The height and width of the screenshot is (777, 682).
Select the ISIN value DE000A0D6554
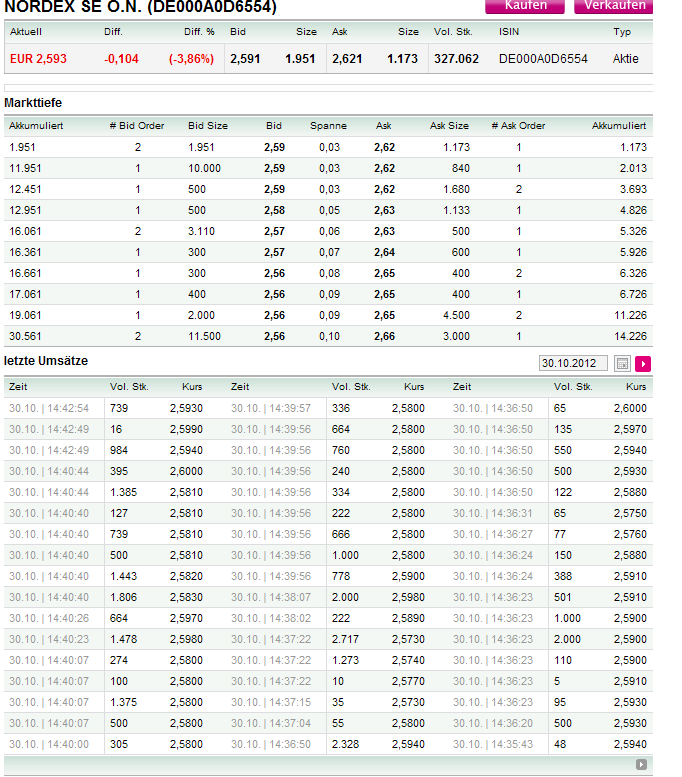(543, 59)
